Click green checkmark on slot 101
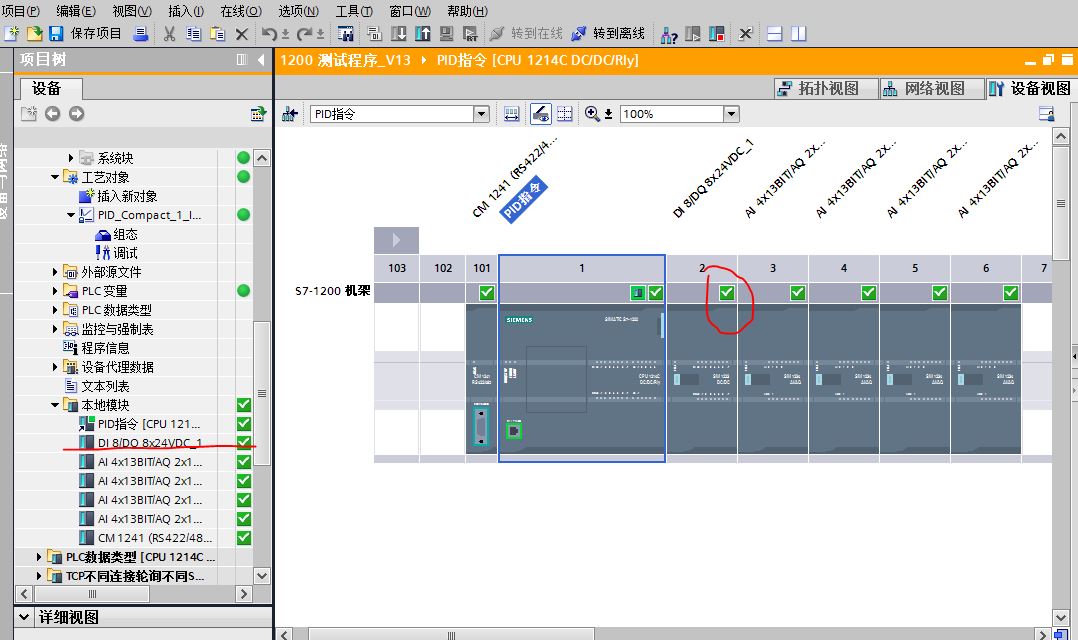Viewport: 1078px width, 640px height. click(x=487, y=293)
